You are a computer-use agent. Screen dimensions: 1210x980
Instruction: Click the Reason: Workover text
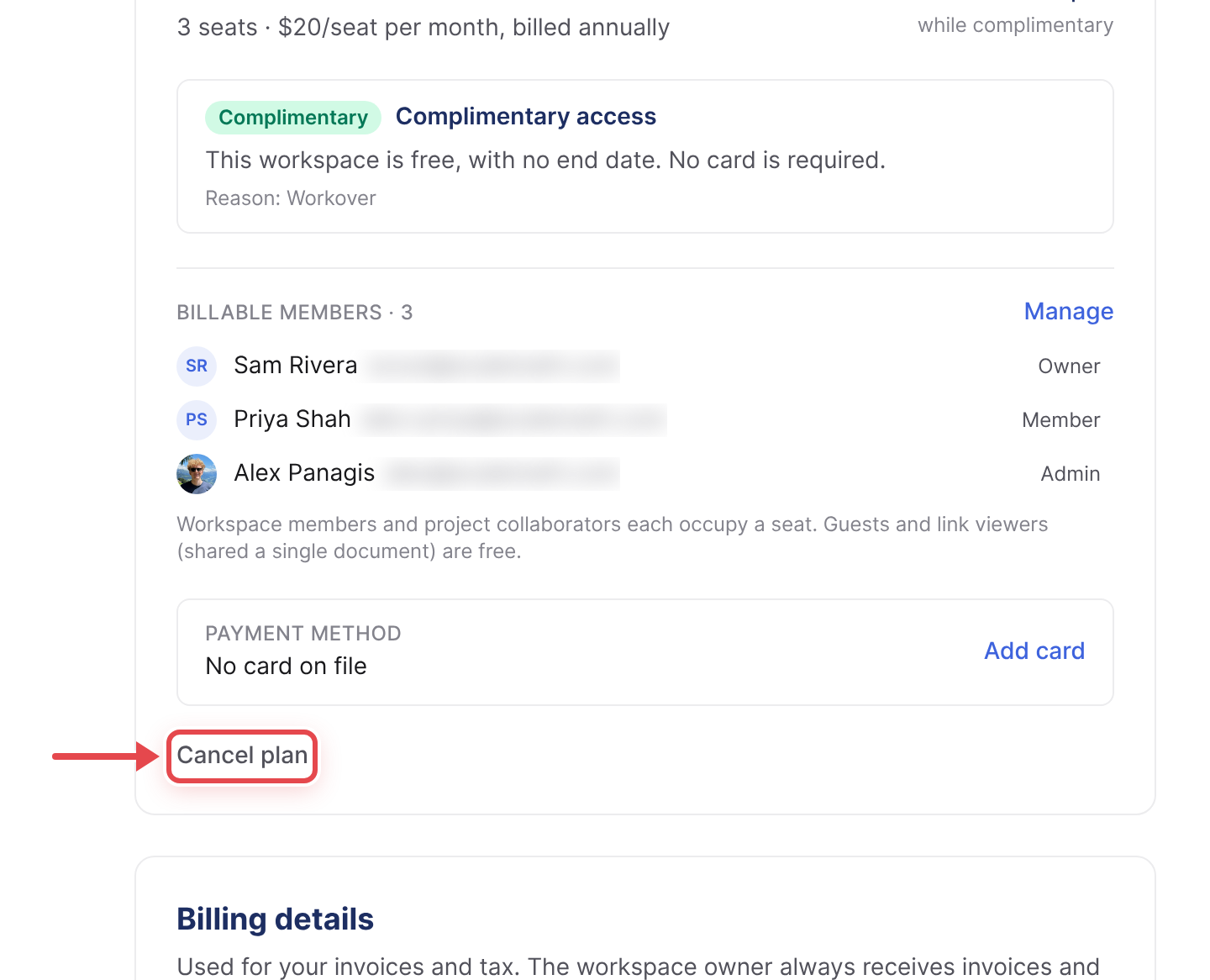click(x=291, y=198)
